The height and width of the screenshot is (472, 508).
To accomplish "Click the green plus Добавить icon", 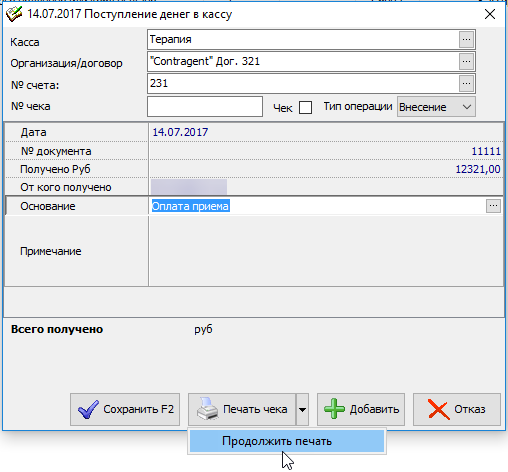I will 334,409.
